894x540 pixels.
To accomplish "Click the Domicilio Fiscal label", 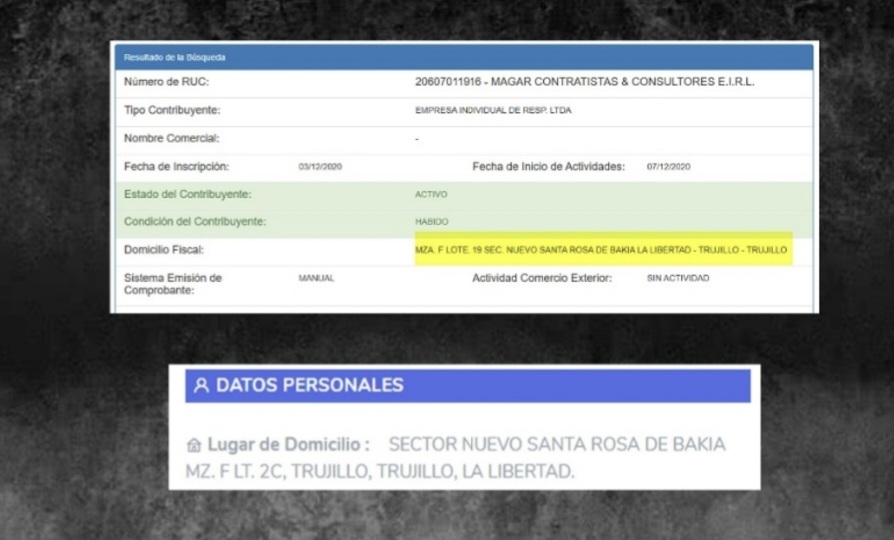I will 163,250.
